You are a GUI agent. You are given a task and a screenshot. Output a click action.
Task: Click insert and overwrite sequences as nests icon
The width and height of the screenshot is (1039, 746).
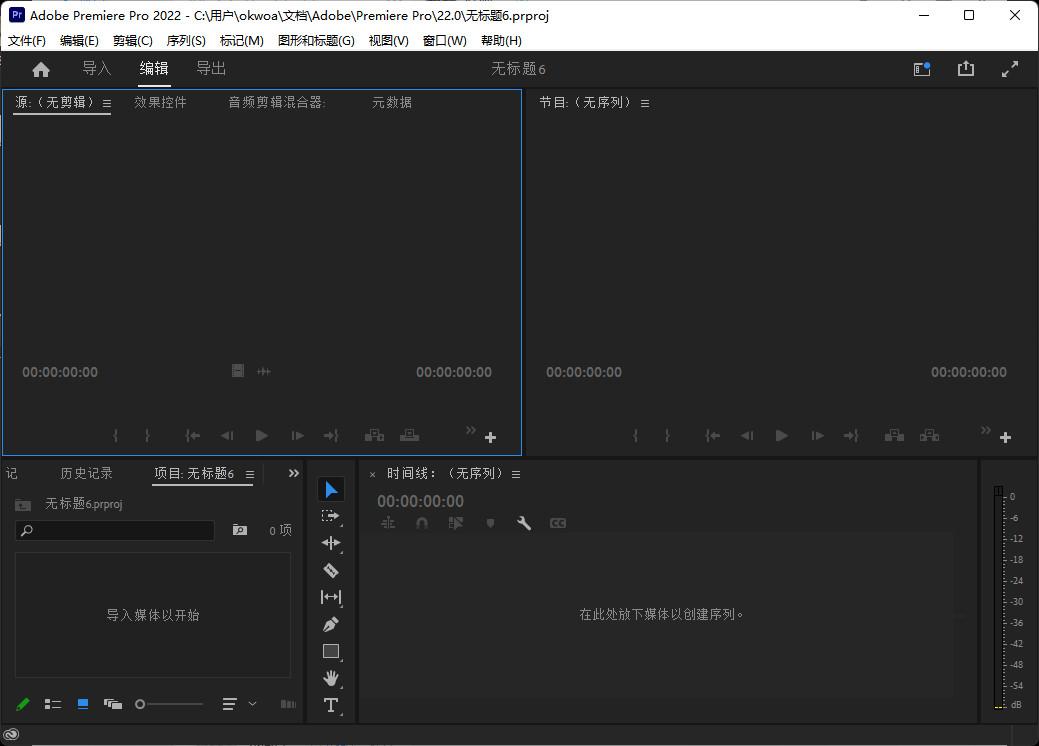tap(388, 523)
